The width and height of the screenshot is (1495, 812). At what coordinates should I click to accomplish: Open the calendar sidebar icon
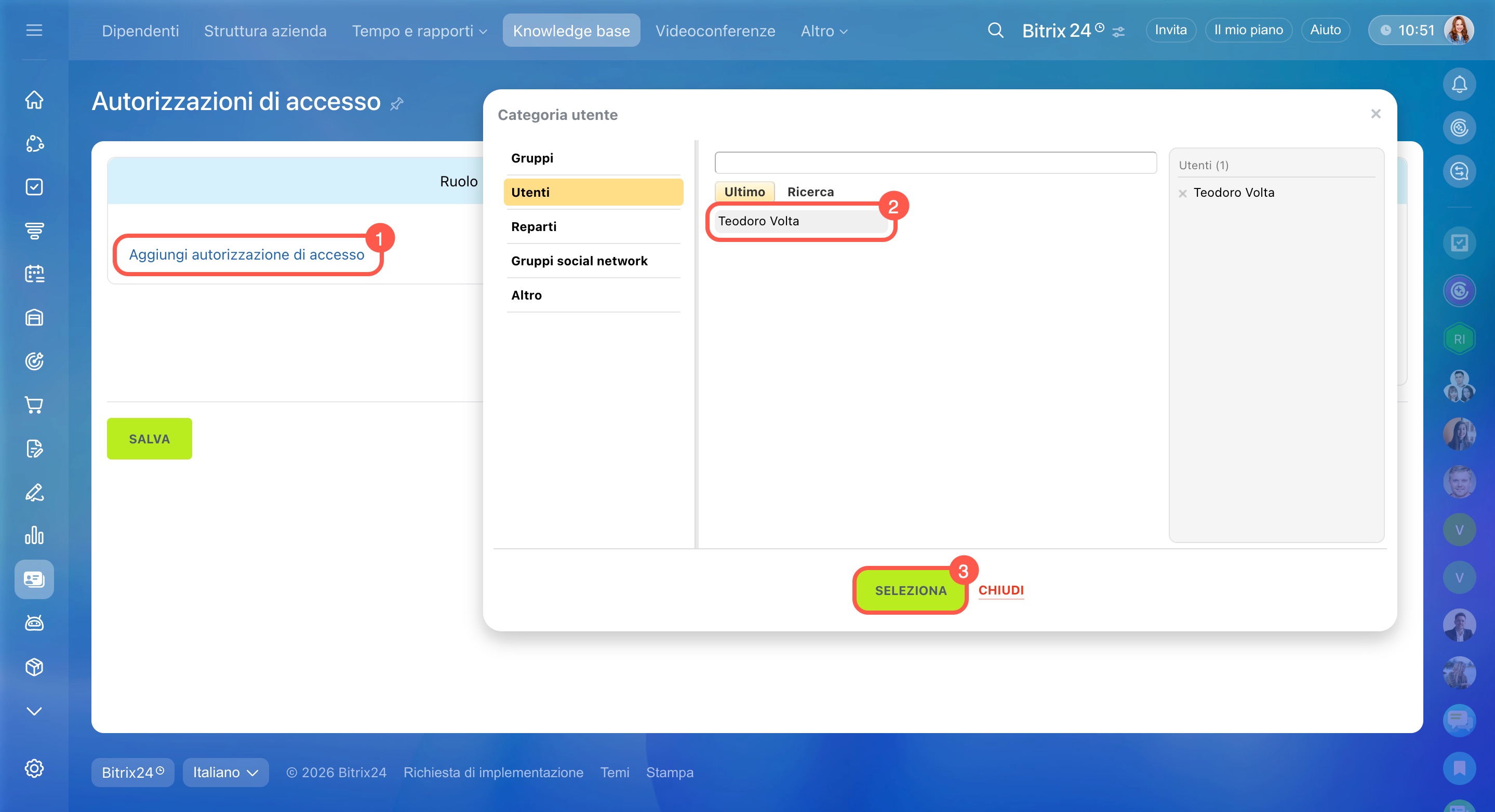[34, 274]
